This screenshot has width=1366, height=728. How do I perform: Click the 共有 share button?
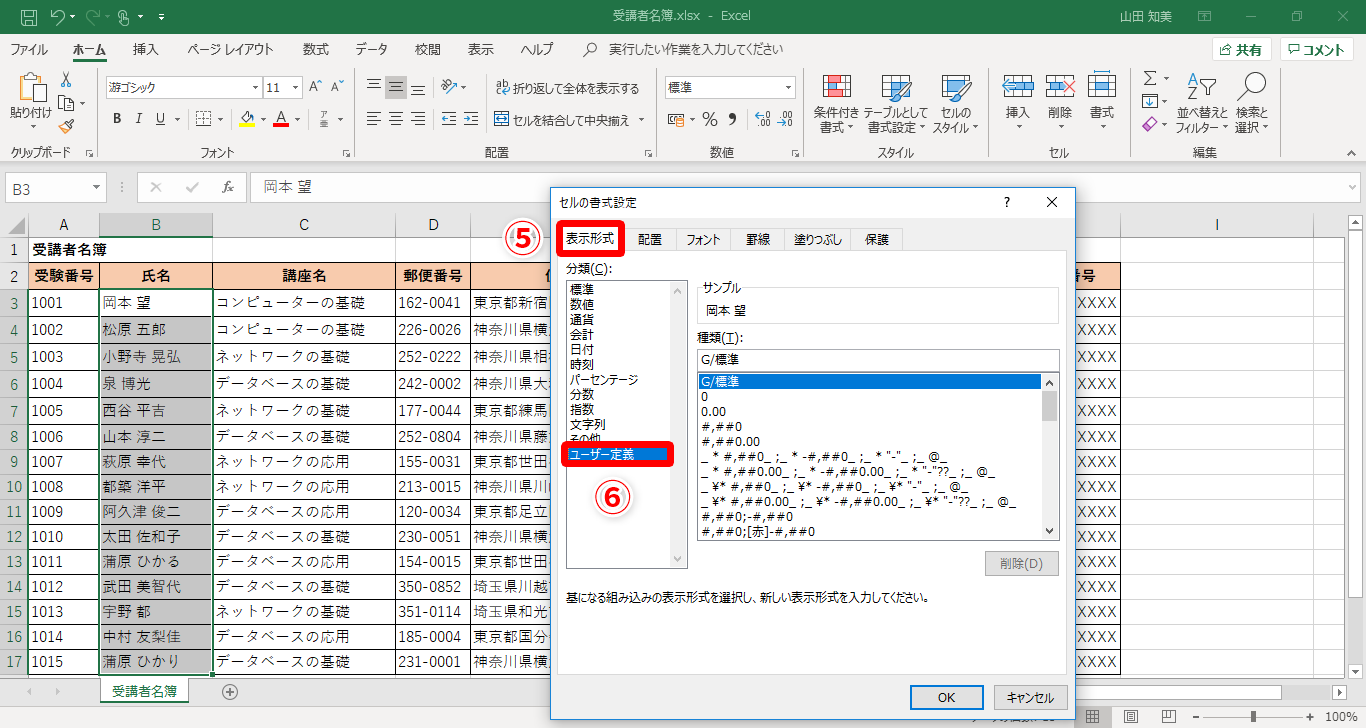tap(1241, 50)
